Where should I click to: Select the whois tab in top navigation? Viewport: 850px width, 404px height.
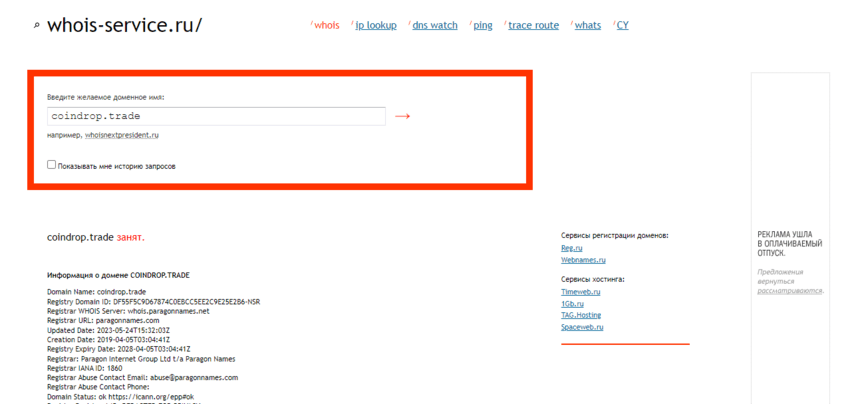pyautogui.click(x=326, y=25)
